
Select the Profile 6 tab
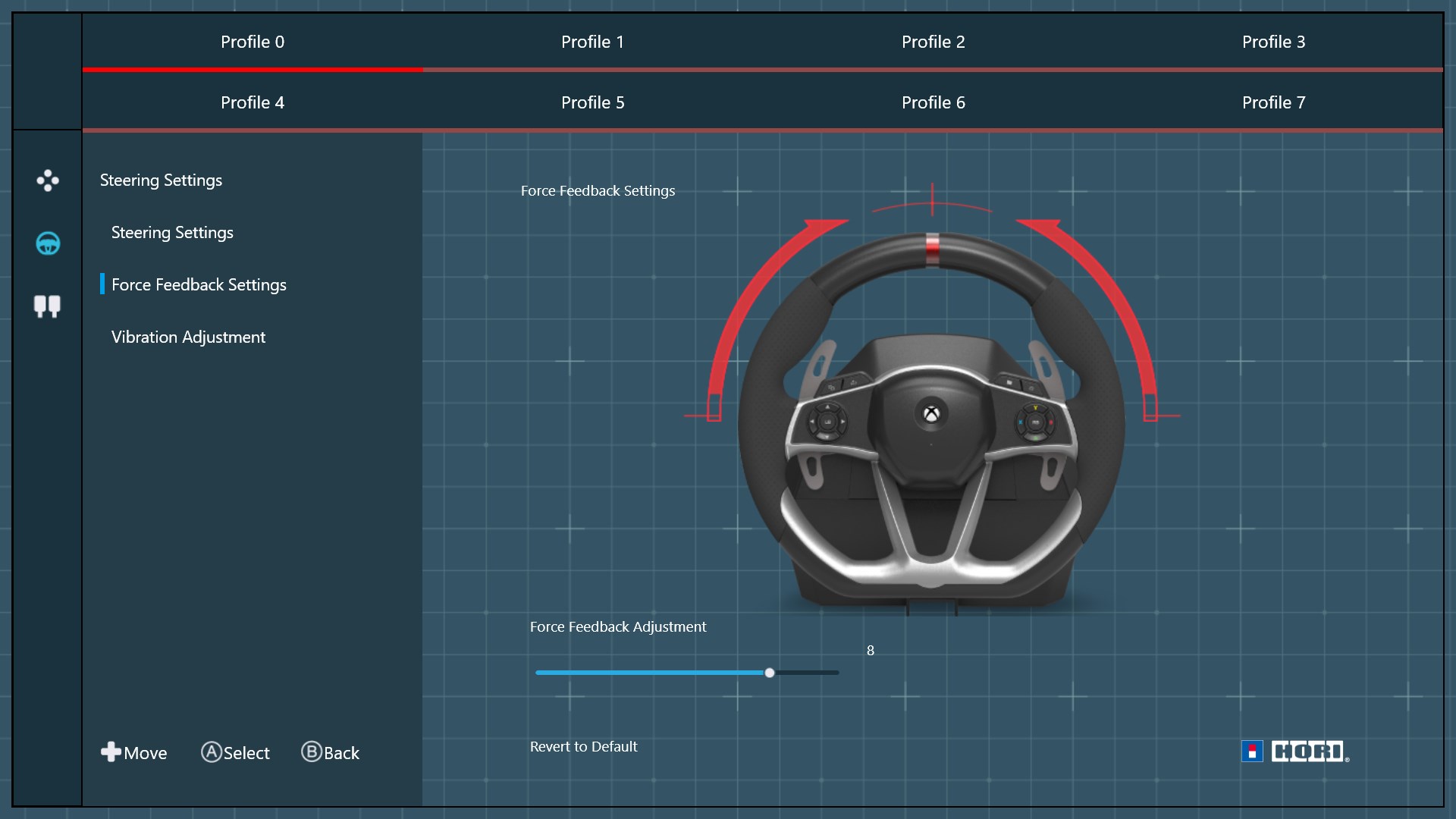[x=933, y=102]
